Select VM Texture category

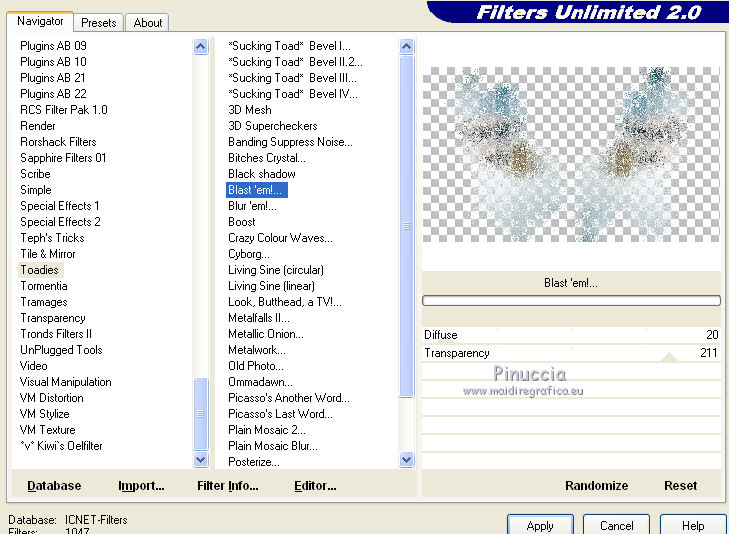47,429
